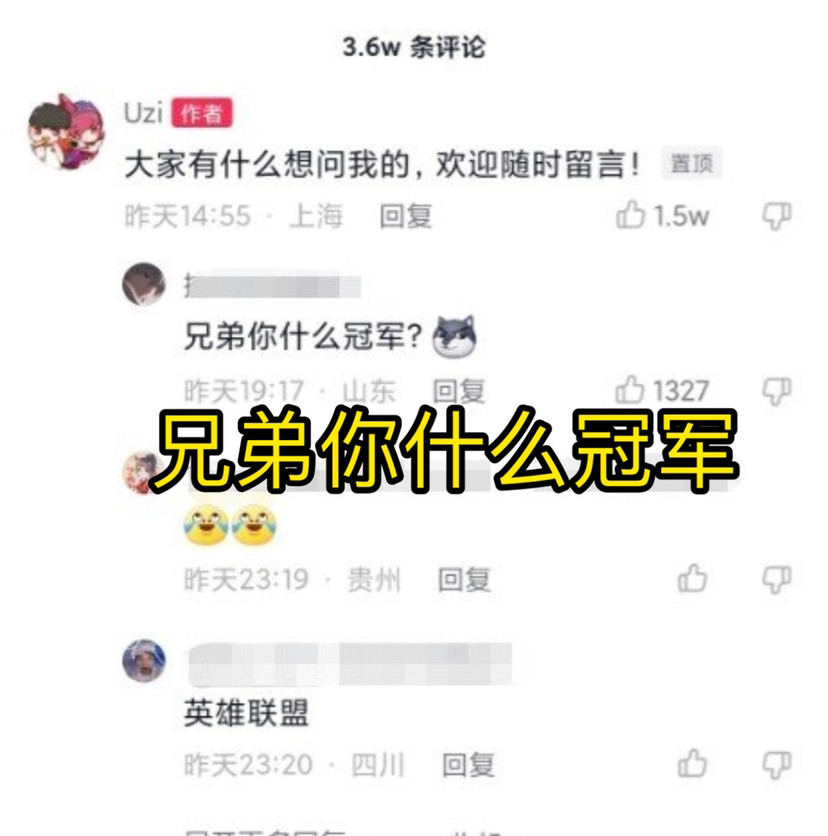
Task: Reply to Uzi's pinned comment
Action: [x=406, y=216]
